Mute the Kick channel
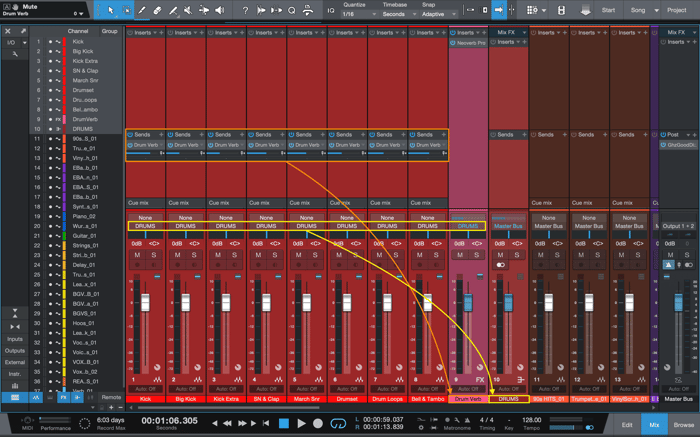The width and height of the screenshot is (700, 437). pos(137,255)
